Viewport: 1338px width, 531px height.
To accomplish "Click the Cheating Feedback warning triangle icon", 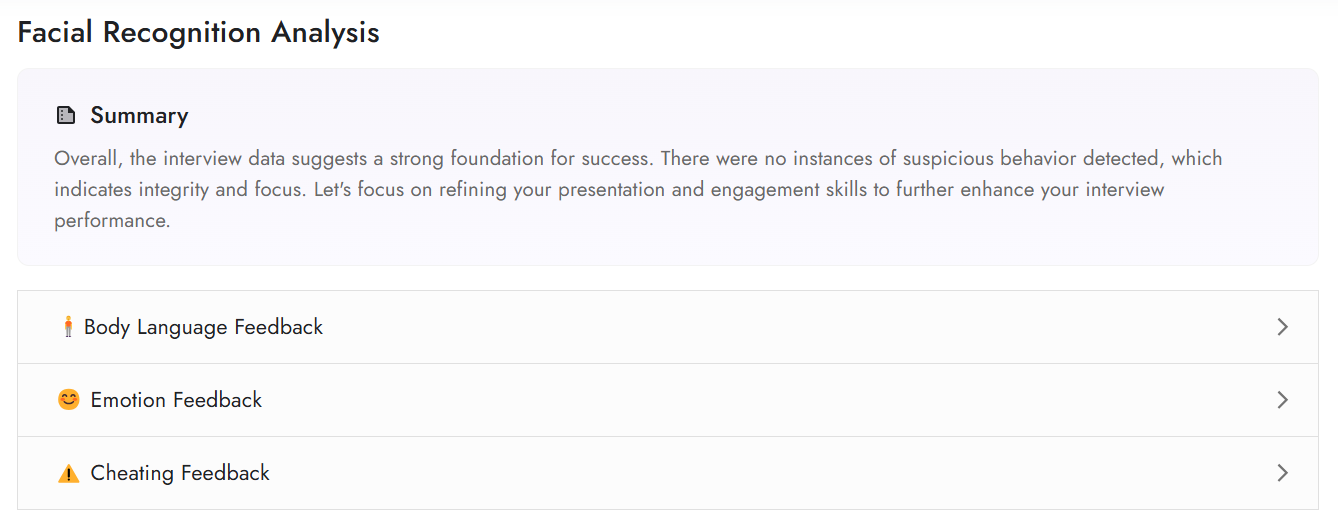I will click(68, 473).
